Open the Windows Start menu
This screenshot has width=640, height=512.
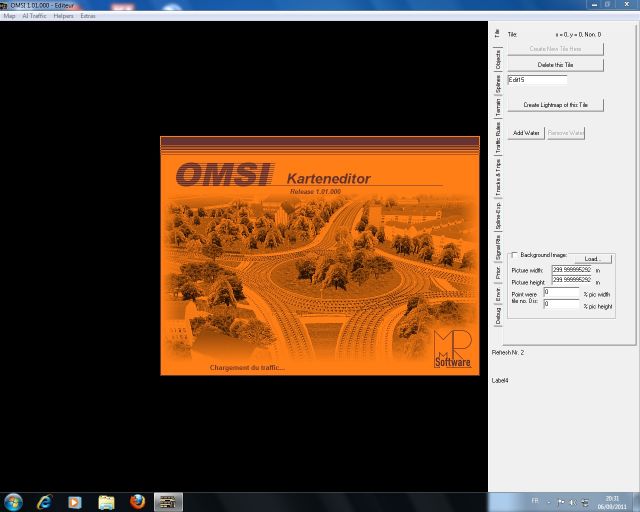tap(13, 502)
